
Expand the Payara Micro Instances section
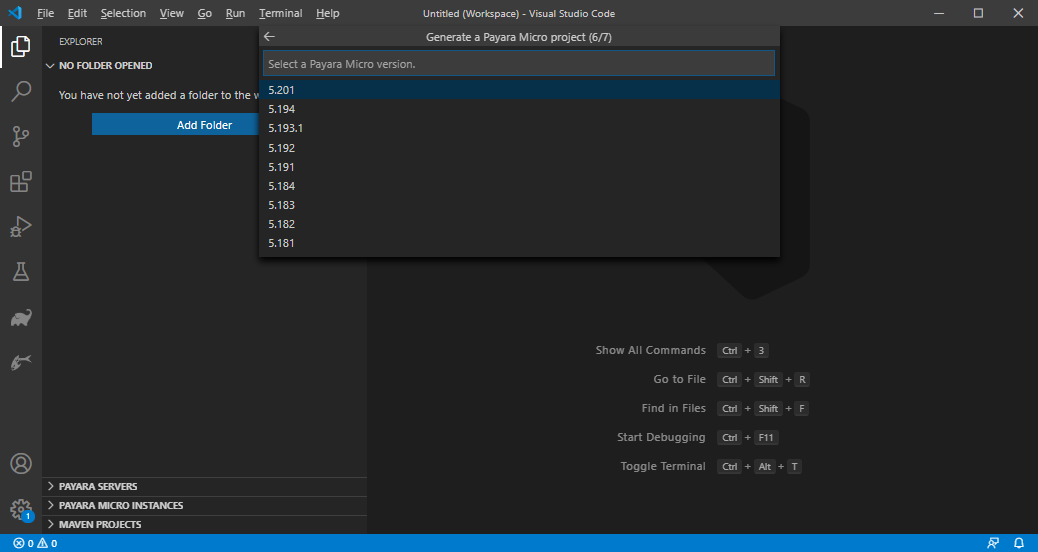tap(120, 505)
